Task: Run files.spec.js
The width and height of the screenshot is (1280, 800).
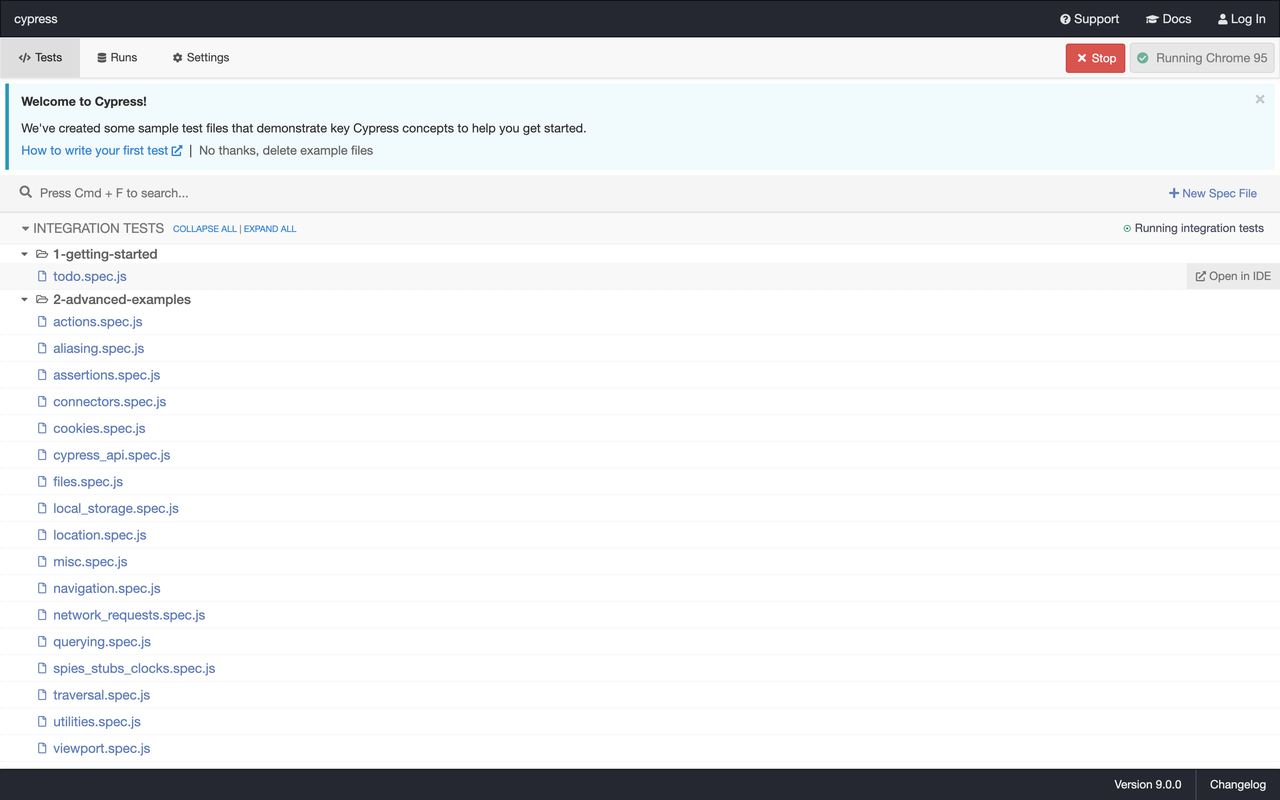Action: click(88, 482)
